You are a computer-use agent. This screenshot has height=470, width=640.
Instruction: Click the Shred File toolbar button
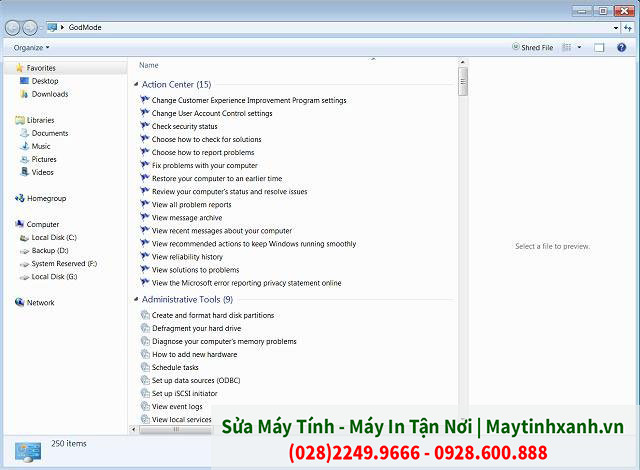click(532, 47)
